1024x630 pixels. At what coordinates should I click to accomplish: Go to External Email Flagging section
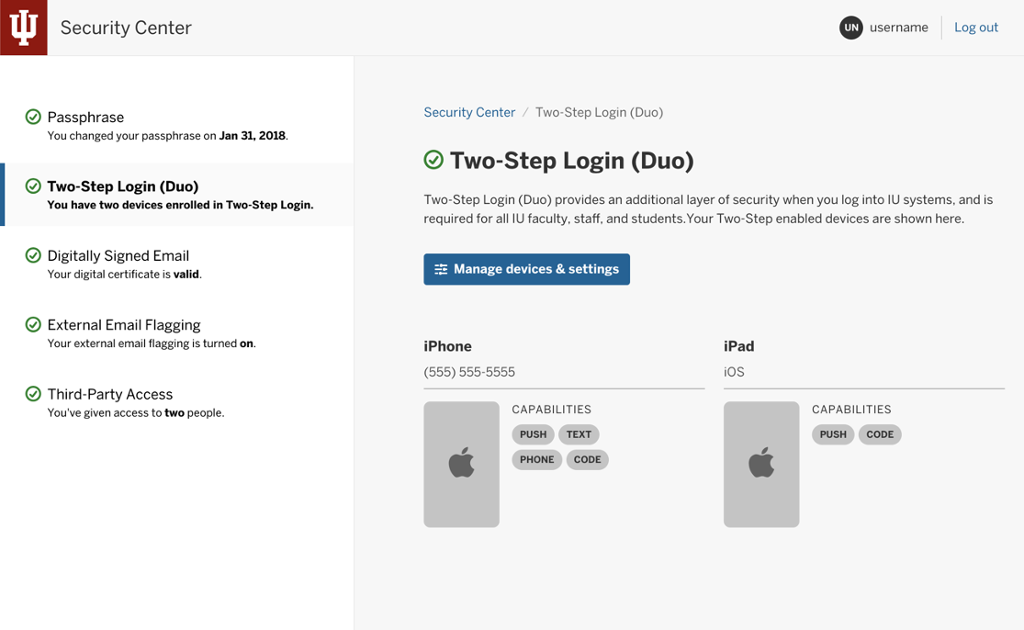(x=177, y=334)
